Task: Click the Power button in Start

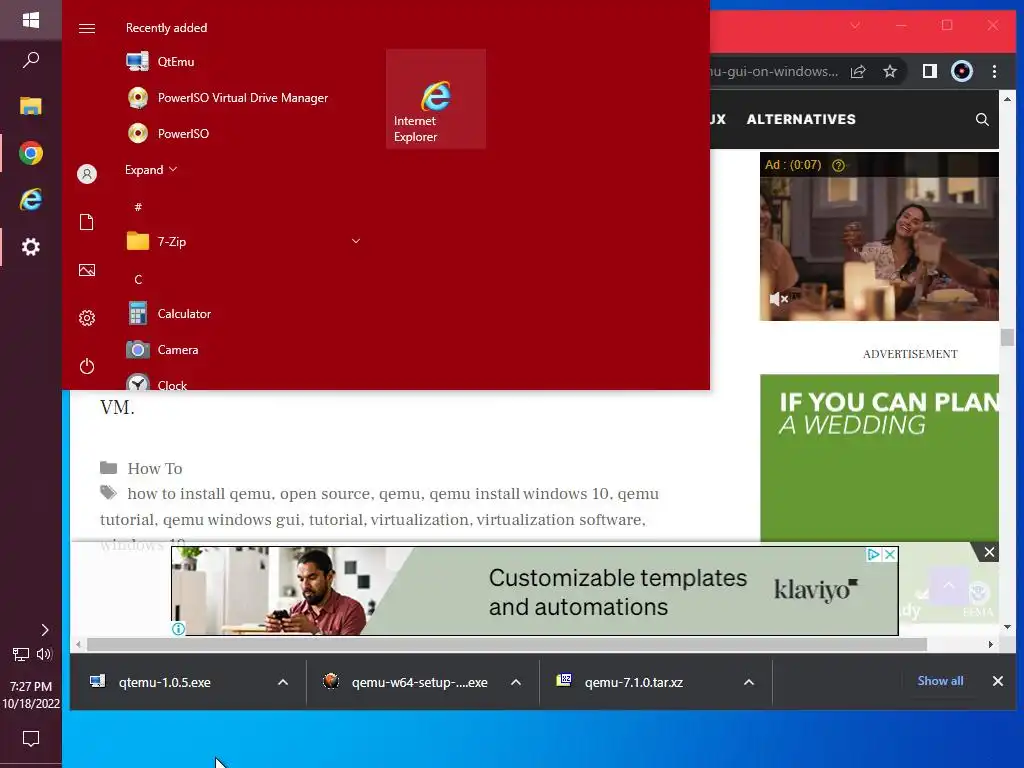Action: (x=87, y=366)
